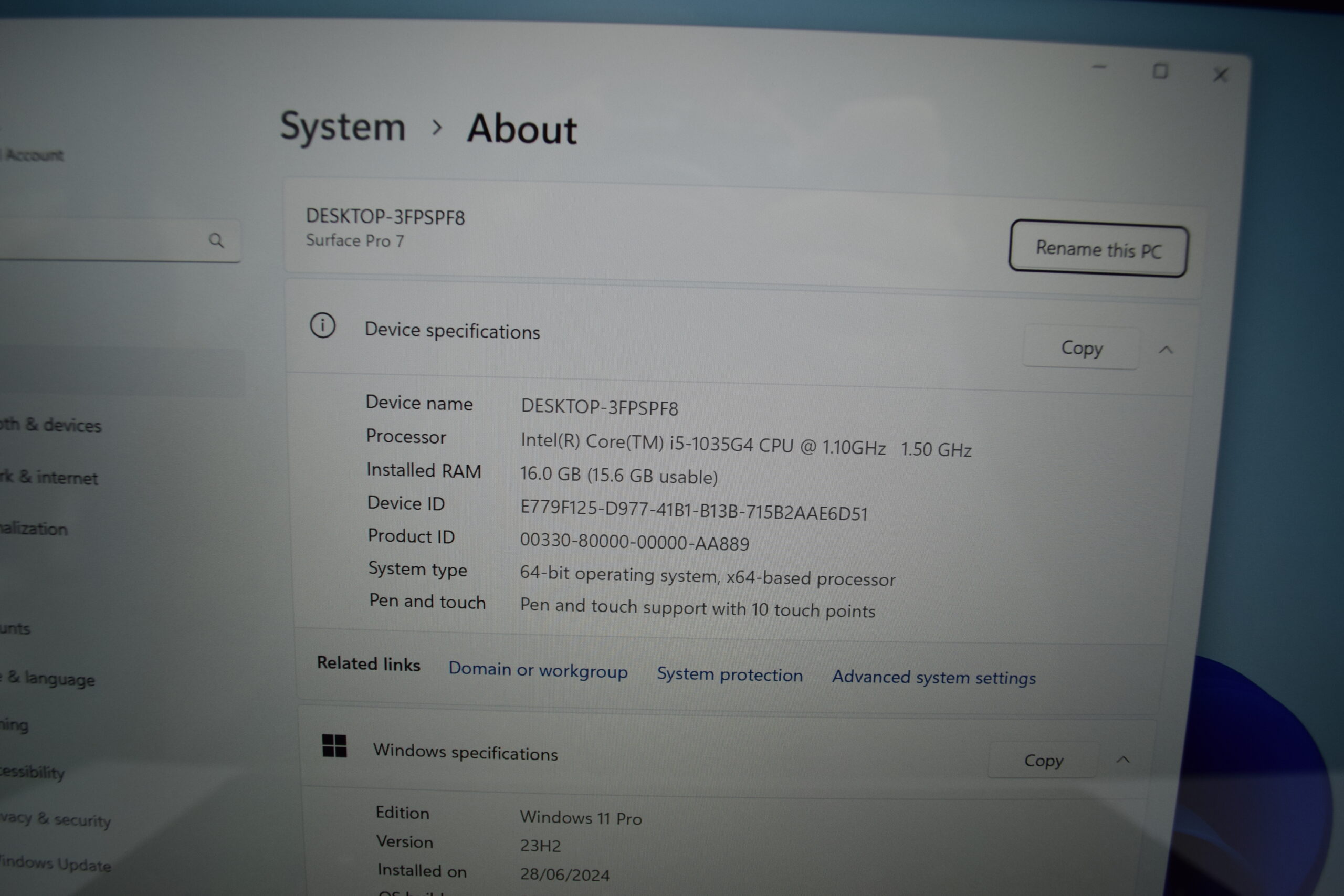1344x896 pixels.
Task: Click the settings search field
Action: click(x=120, y=240)
